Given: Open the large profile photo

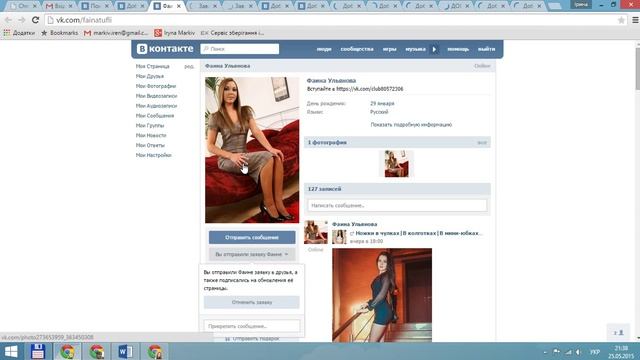Looking at the screenshot, I should click(x=252, y=150).
